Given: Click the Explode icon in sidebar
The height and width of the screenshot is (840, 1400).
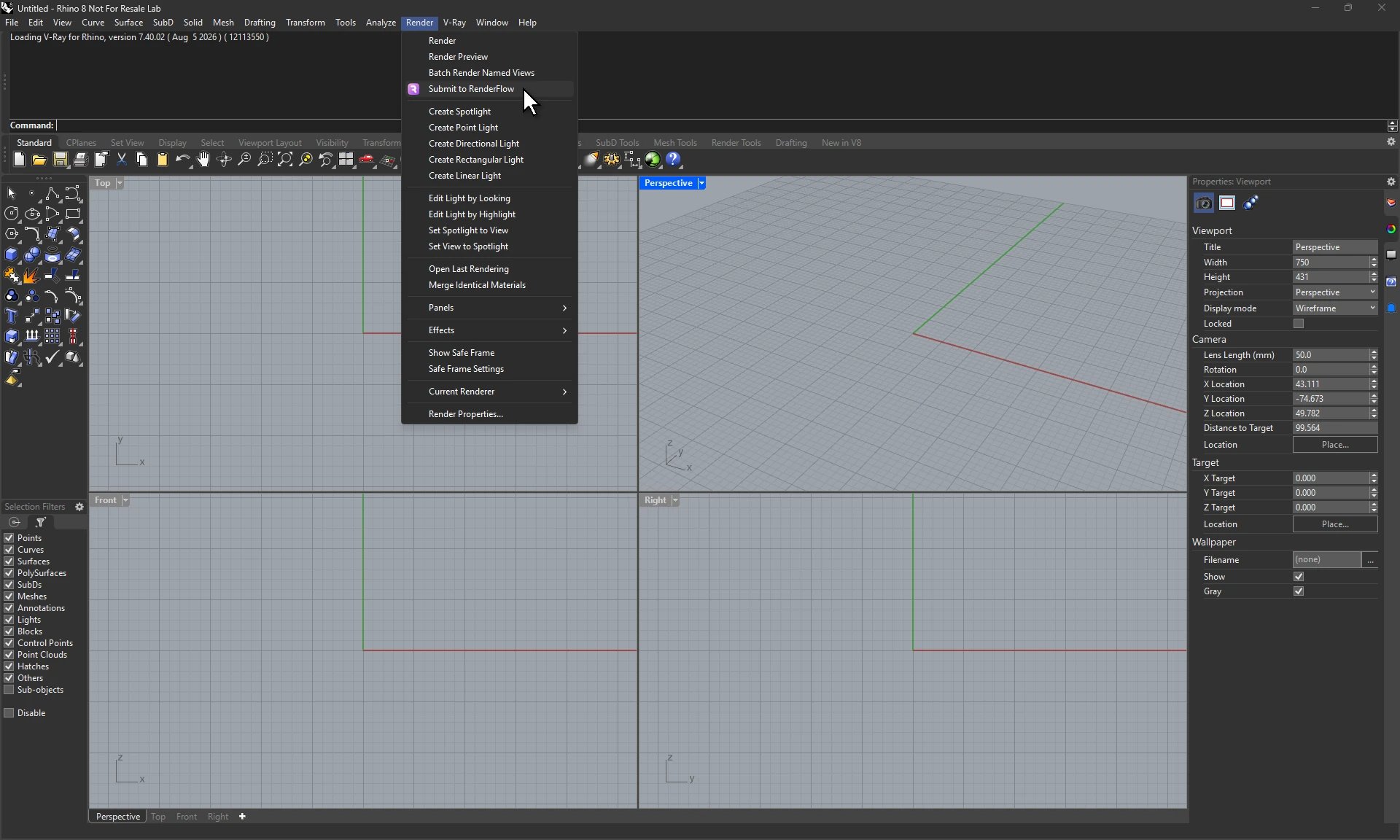Looking at the screenshot, I should 32,276.
